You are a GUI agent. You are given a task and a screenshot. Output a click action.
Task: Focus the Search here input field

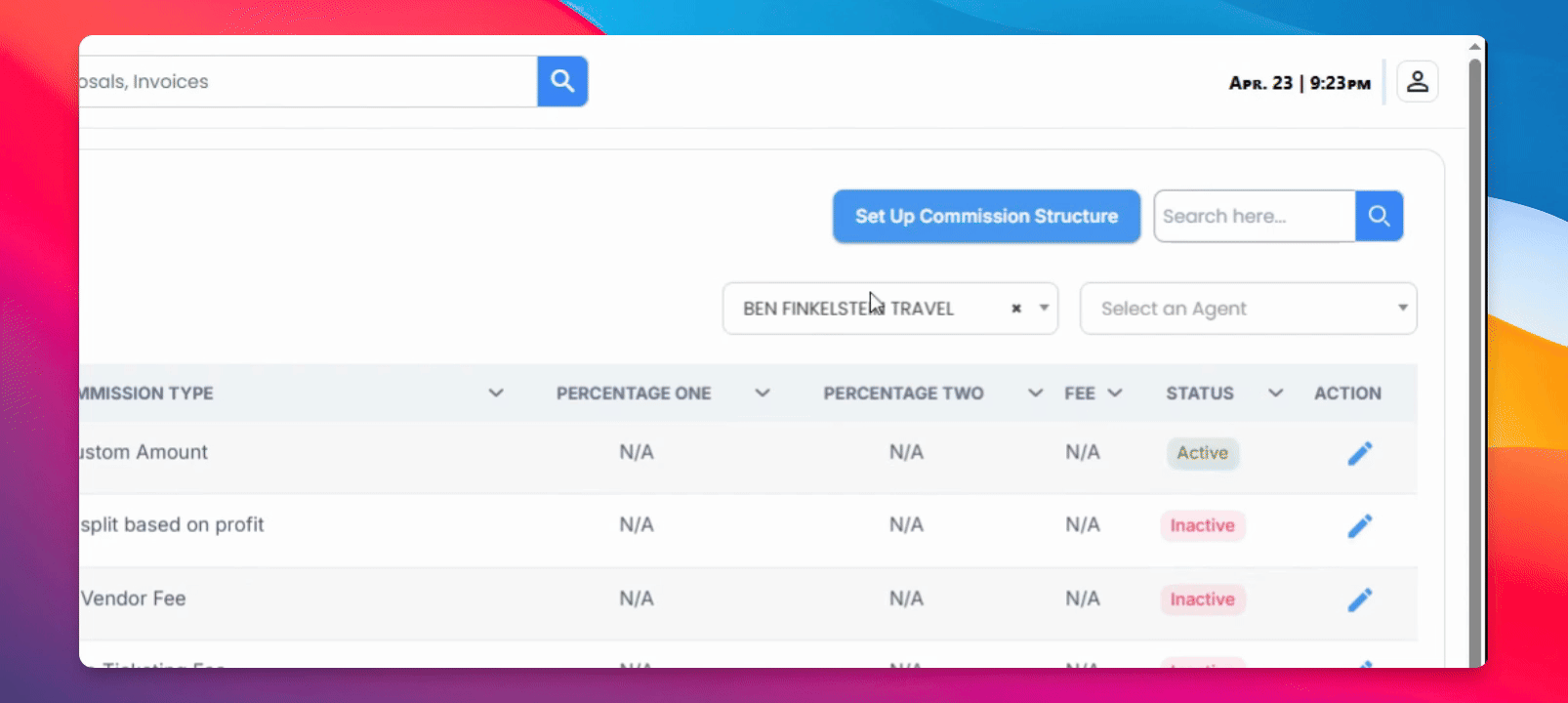[1255, 216]
